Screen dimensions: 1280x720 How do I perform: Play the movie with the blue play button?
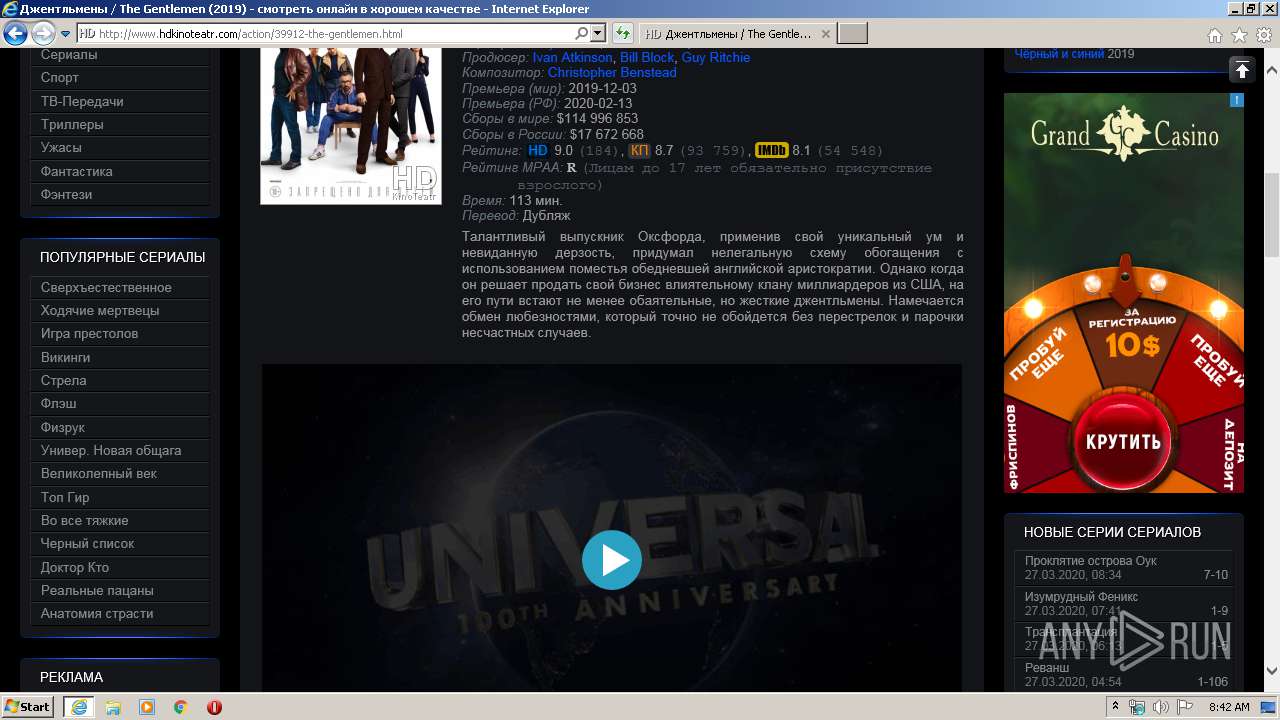(x=611, y=559)
